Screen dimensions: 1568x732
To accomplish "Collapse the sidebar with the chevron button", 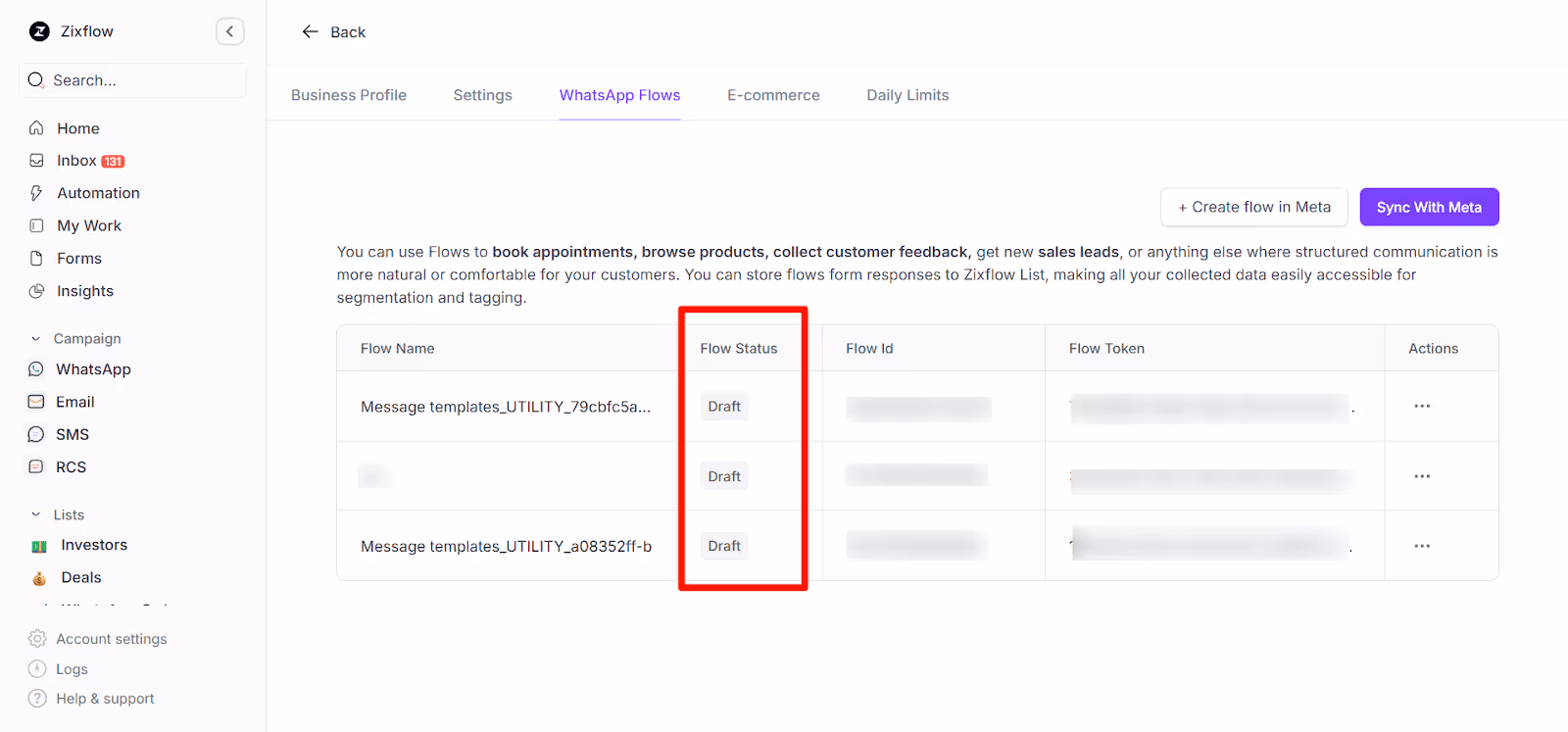I will coord(229,31).
